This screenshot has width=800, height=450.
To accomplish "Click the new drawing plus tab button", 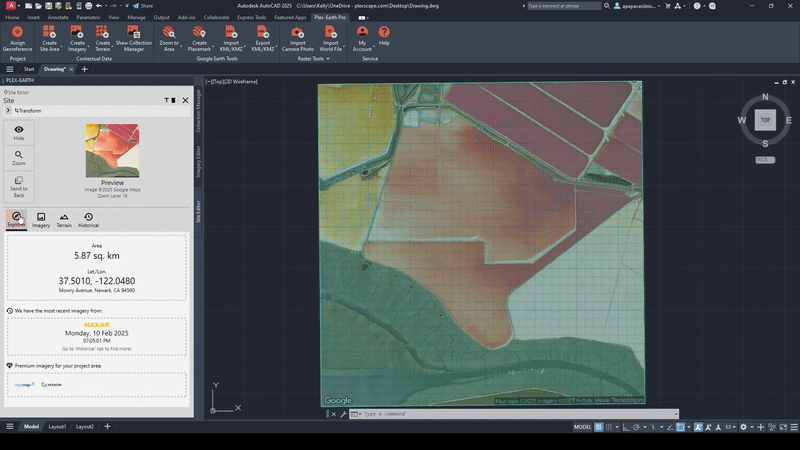I will coord(84,69).
